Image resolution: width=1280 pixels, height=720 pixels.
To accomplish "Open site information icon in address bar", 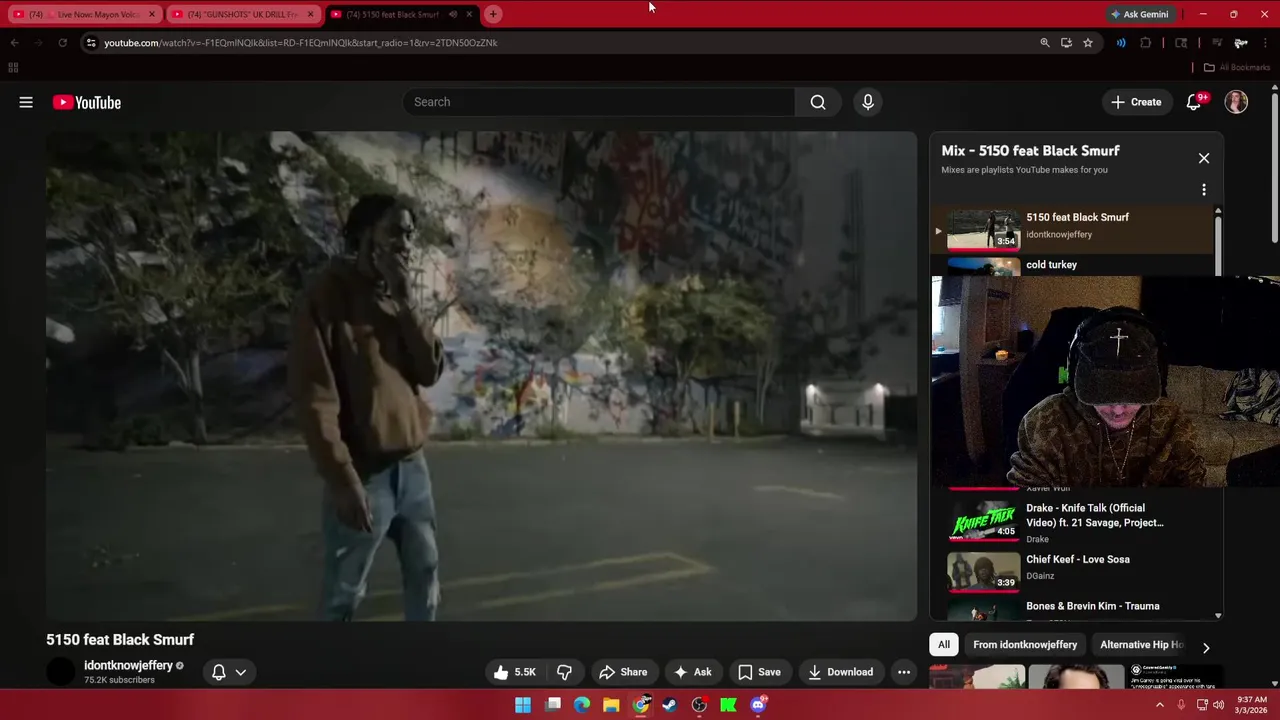I will click(x=91, y=43).
